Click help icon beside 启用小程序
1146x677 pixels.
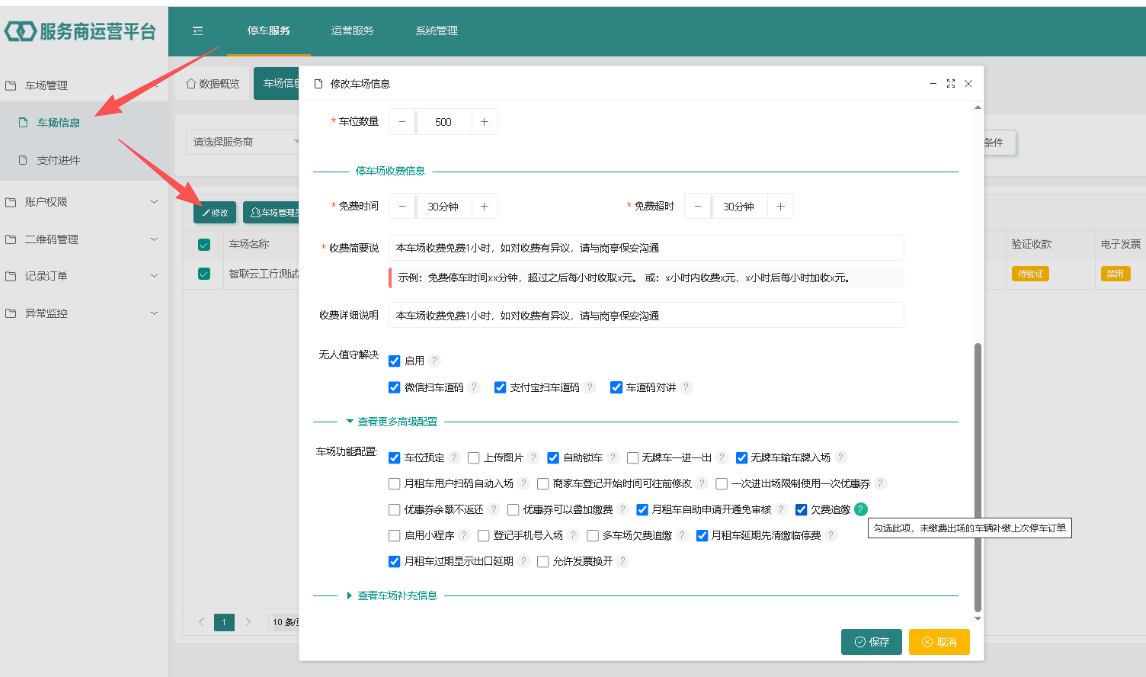(464, 536)
